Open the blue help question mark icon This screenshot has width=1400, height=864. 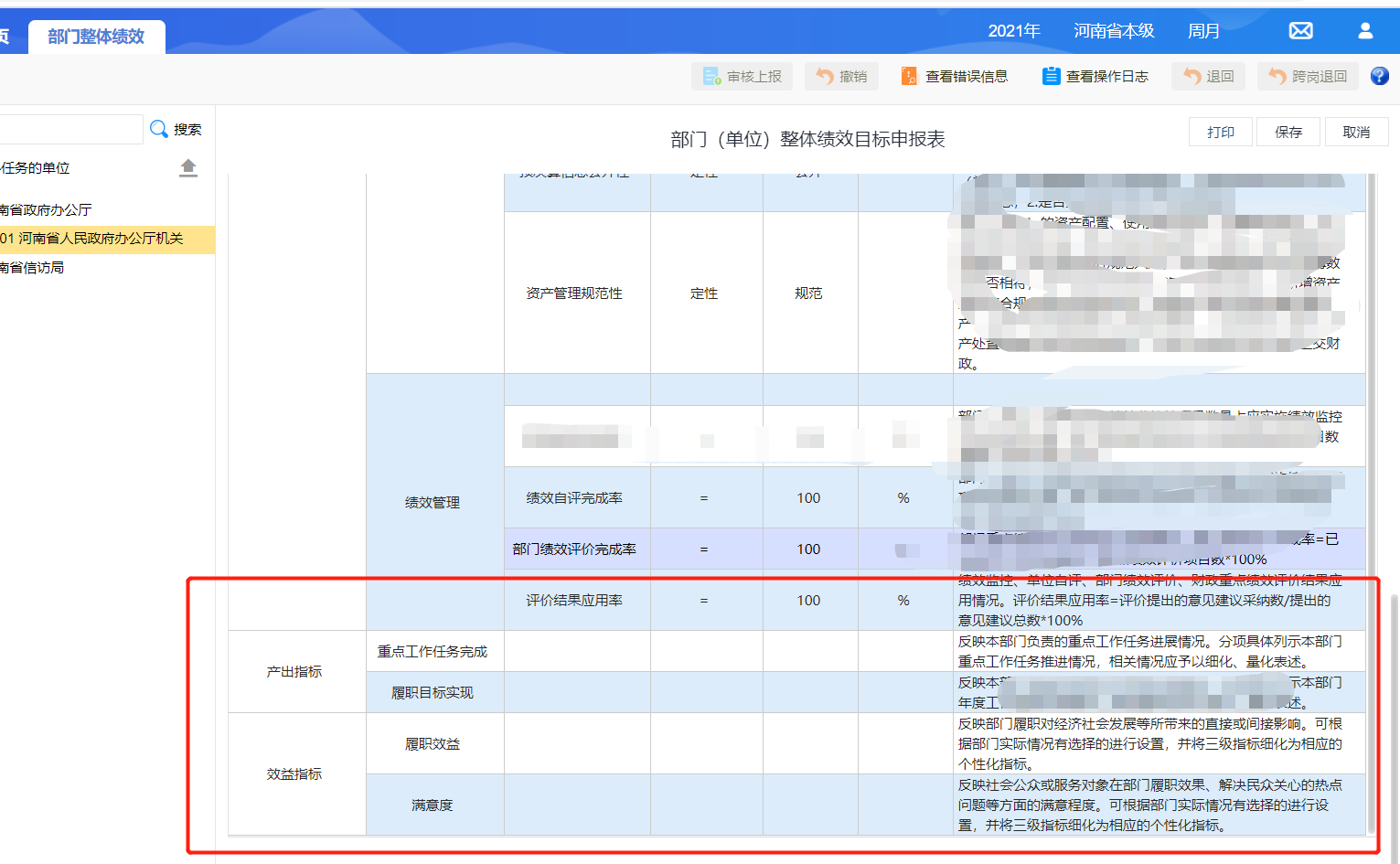[x=1379, y=76]
